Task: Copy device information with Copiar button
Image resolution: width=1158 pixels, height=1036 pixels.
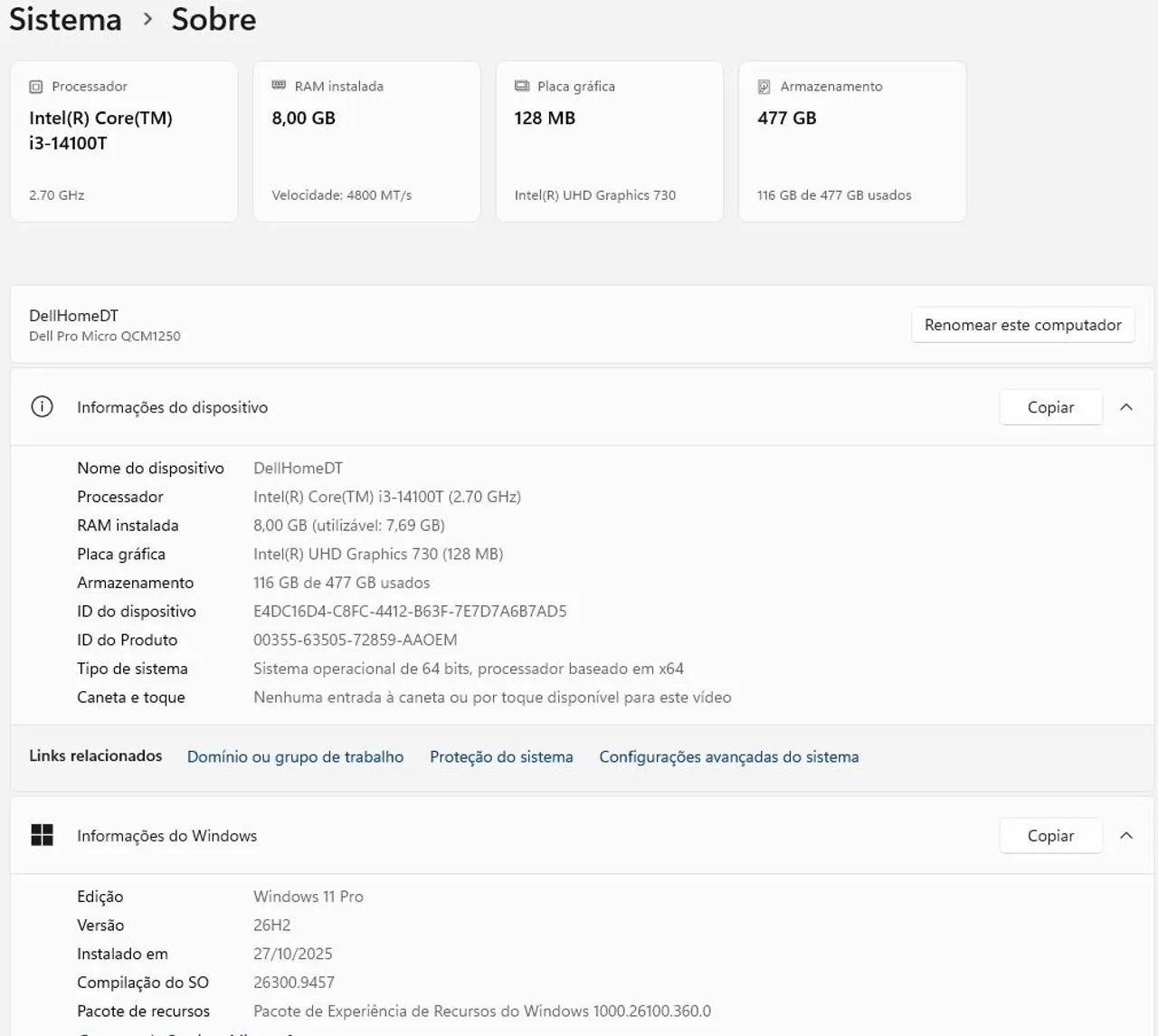Action: [x=1050, y=407]
